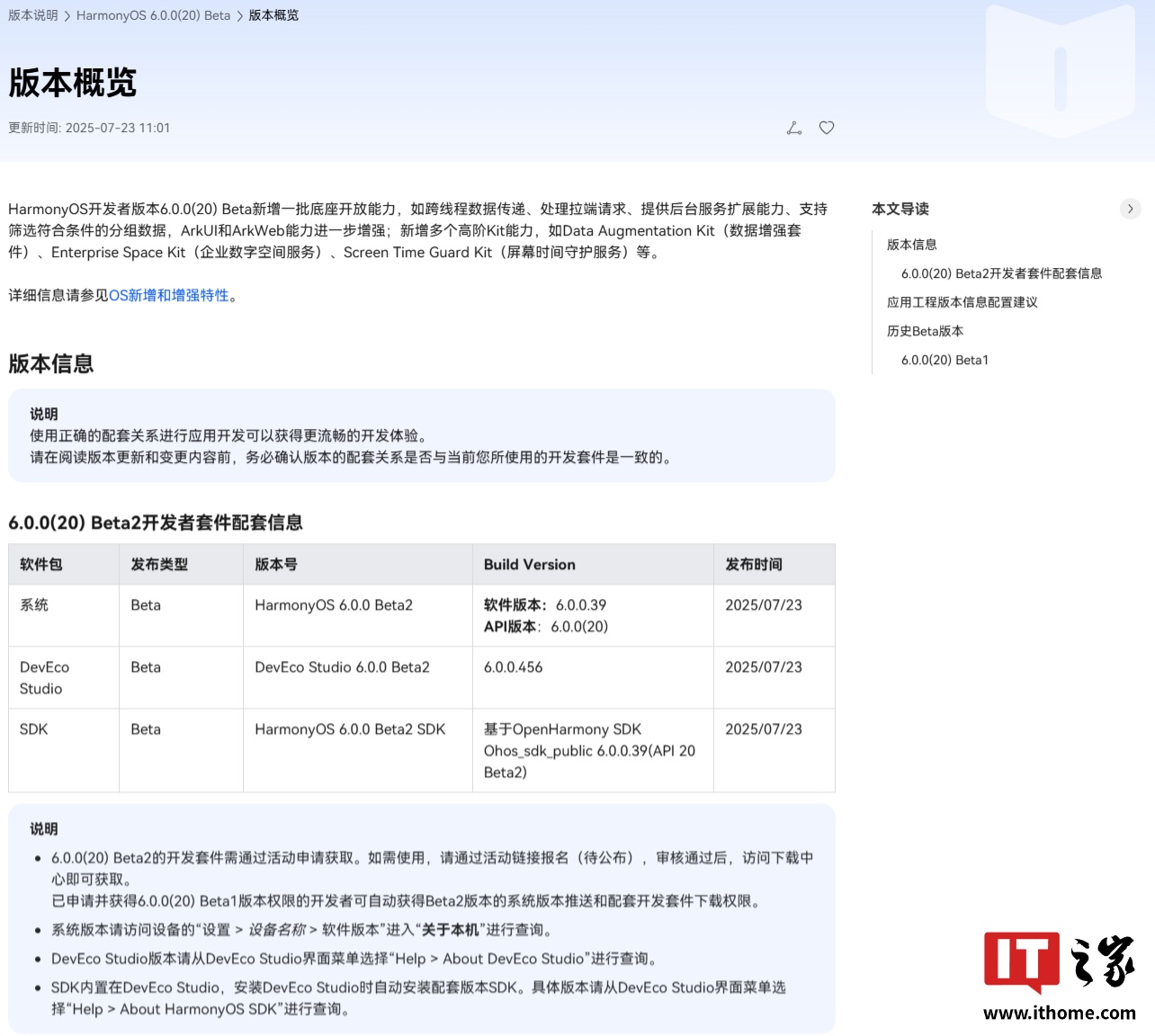
Task: Go to HarmonyOS 6.0.0(20) Beta breadcrumb
Action: [x=153, y=15]
